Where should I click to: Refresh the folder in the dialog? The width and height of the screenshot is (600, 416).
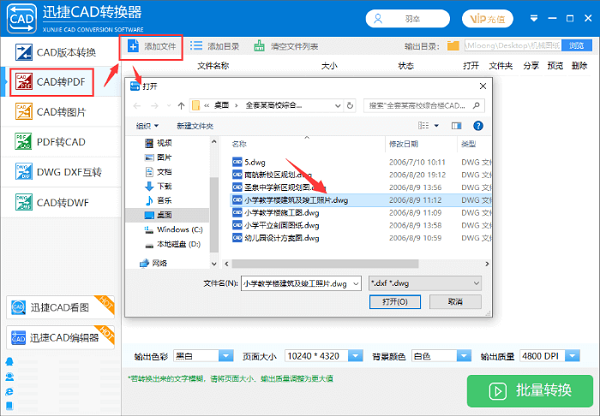click(350, 106)
